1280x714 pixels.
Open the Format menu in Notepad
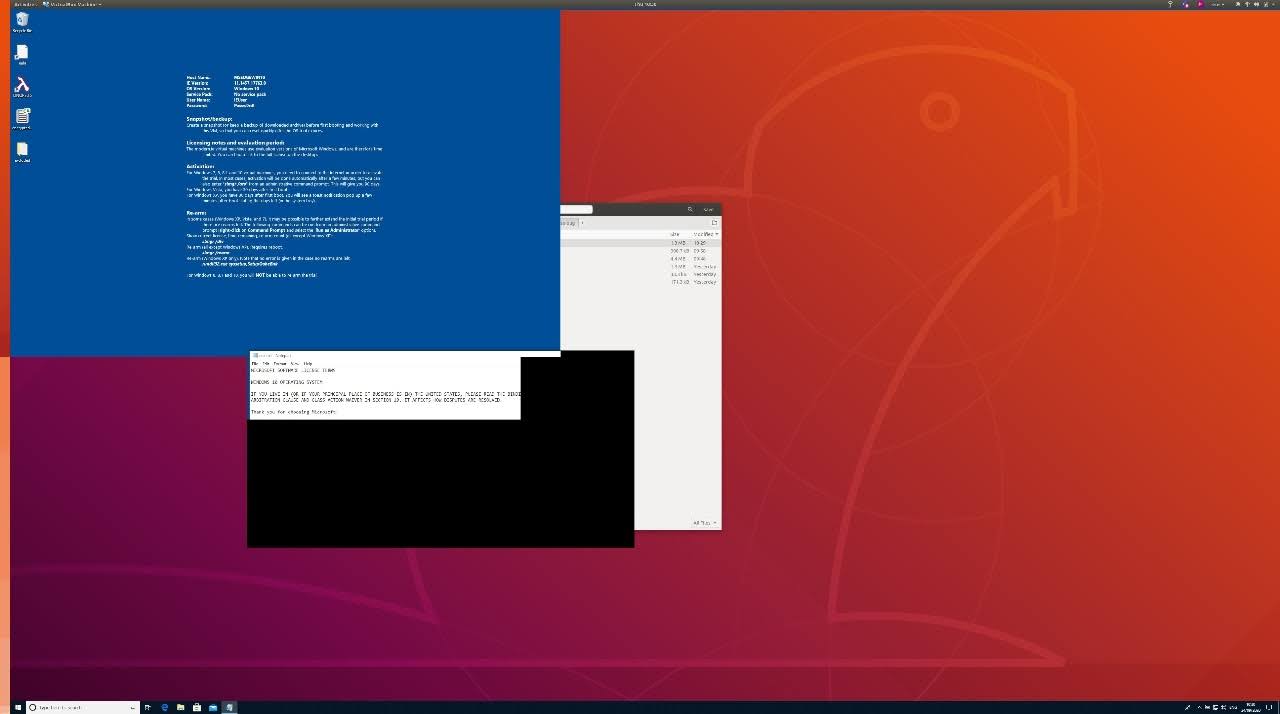click(280, 364)
